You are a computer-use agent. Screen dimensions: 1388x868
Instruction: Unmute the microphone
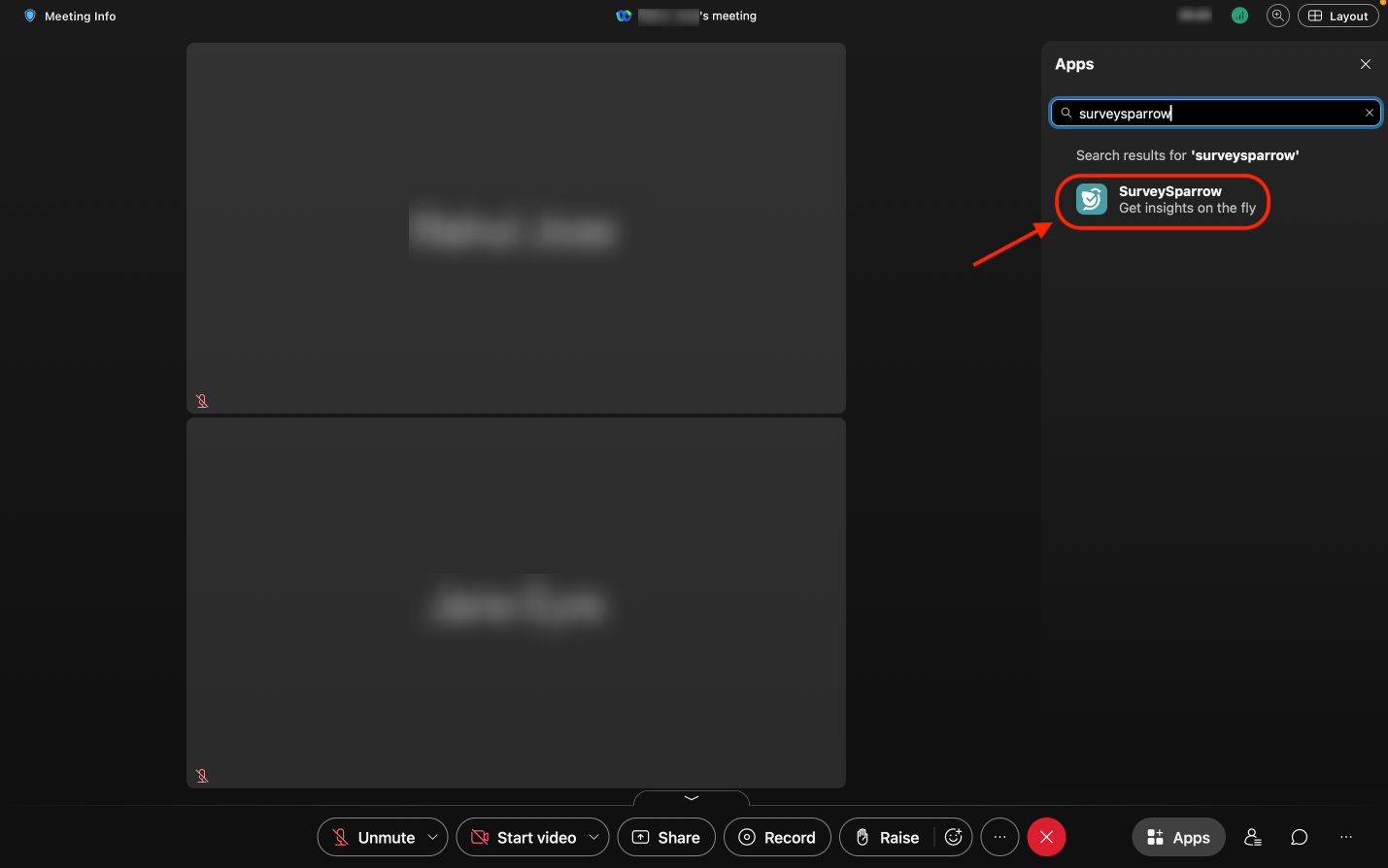pyautogui.click(x=373, y=837)
